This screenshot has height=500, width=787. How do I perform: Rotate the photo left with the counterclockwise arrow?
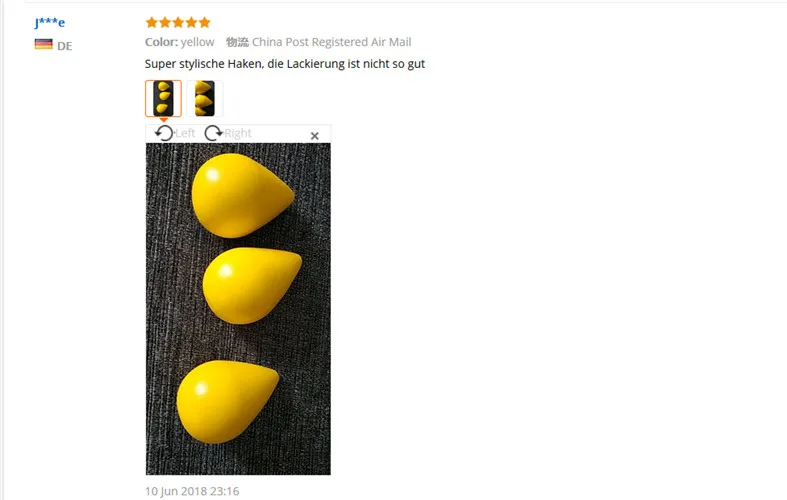(x=164, y=133)
